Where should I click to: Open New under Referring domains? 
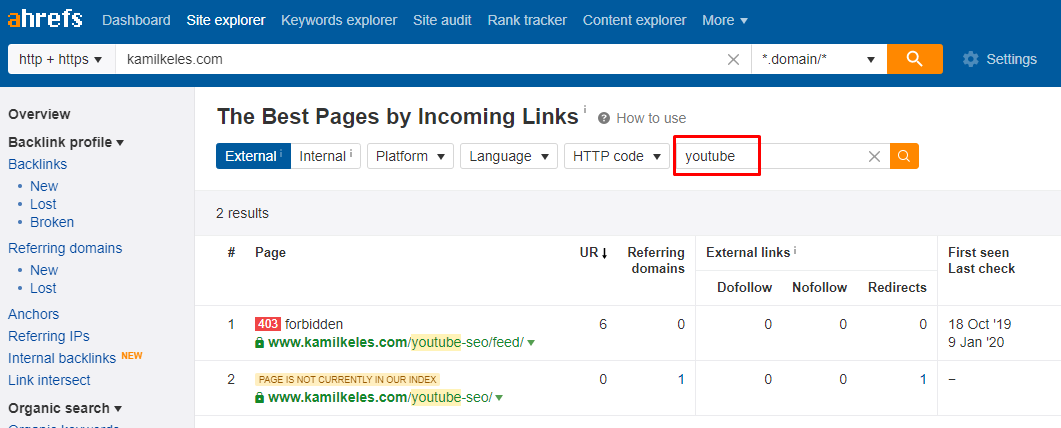[44, 270]
